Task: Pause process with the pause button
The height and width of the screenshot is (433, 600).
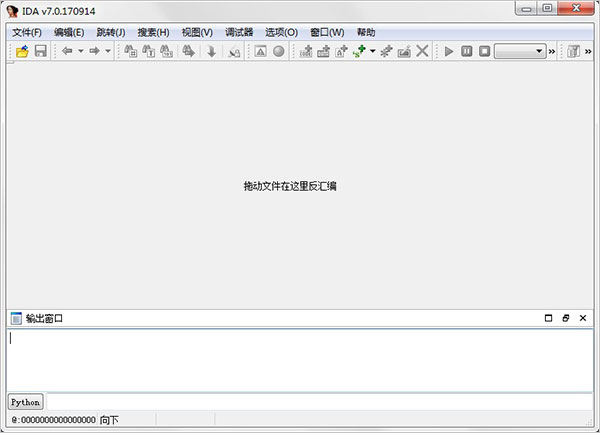Action: point(466,51)
